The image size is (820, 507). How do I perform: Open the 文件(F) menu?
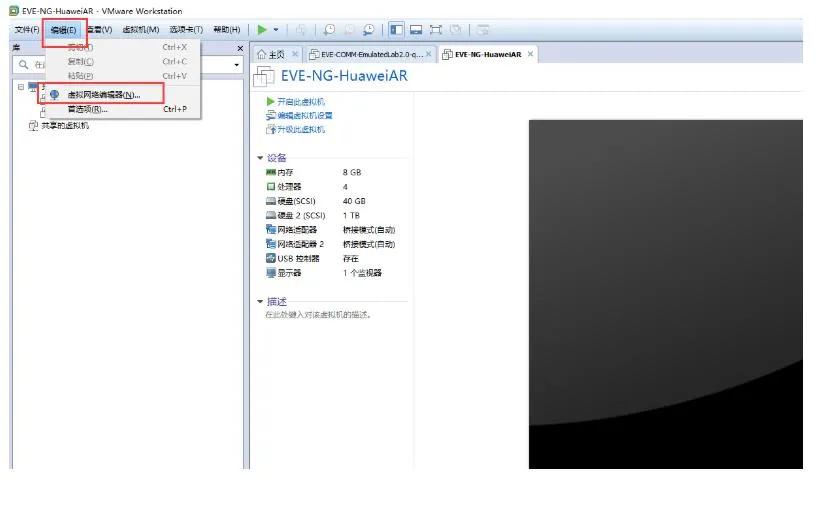27,30
